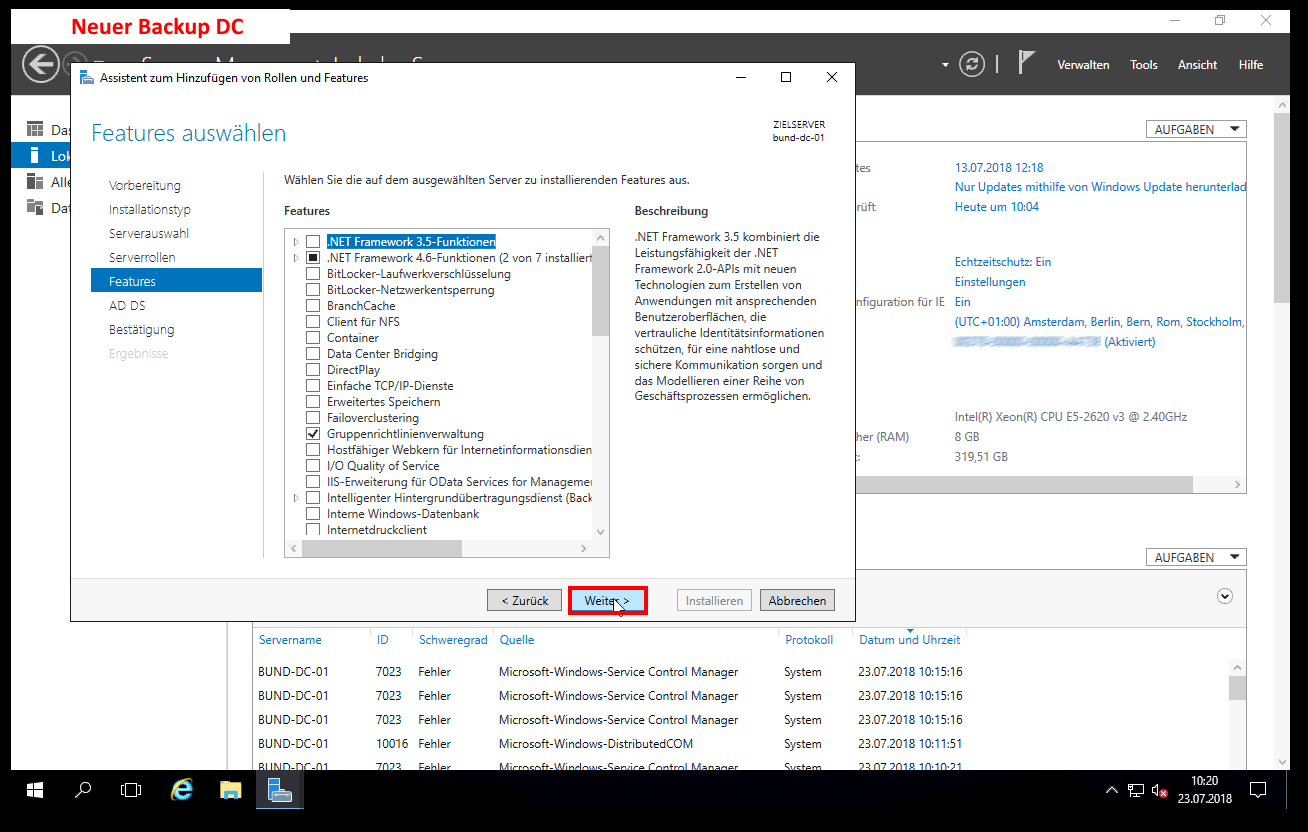The image size is (1308, 832).
Task: Open the notifications flag icon
Action: (1026, 63)
